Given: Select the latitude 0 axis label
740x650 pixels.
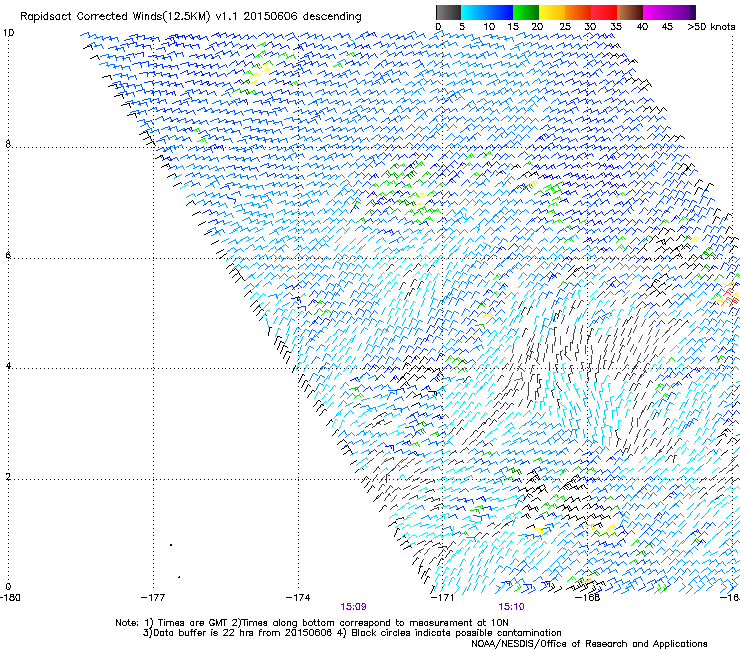Looking at the screenshot, I should [8, 587].
